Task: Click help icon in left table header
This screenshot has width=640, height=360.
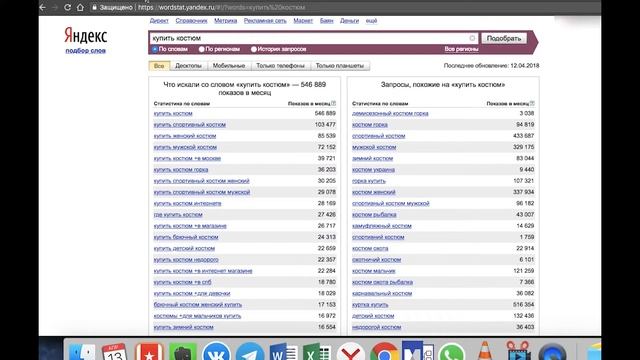Action: pos(333,103)
